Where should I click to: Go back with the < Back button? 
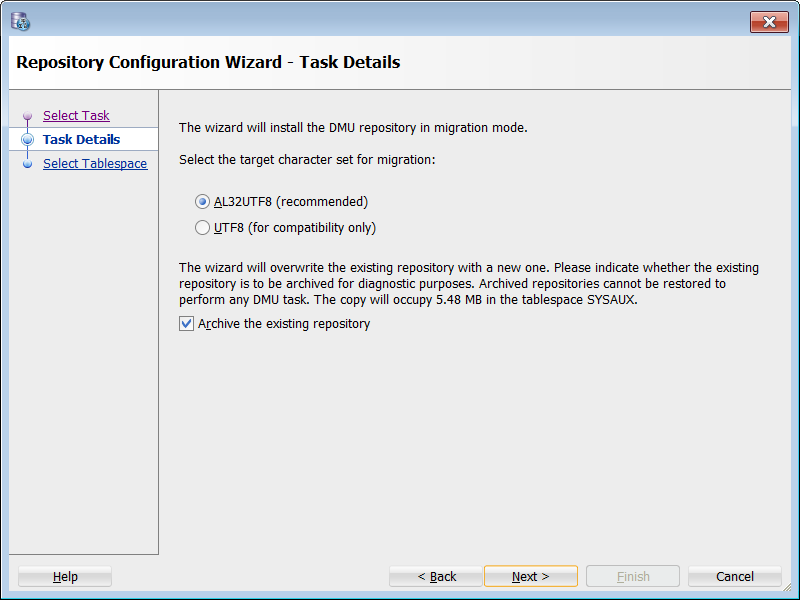click(x=436, y=577)
